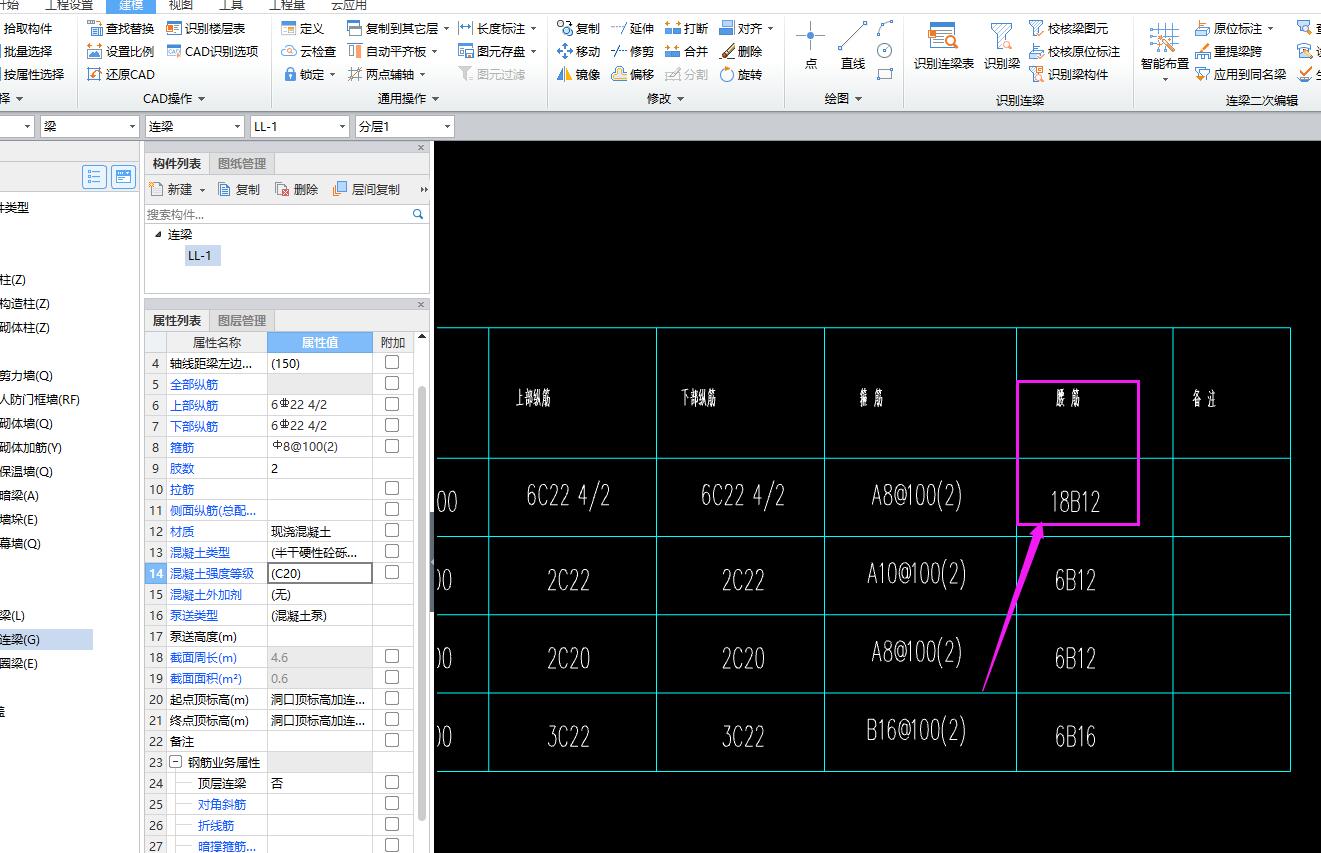
Task: Click in the 搜索构件 search field
Action: pos(278,214)
